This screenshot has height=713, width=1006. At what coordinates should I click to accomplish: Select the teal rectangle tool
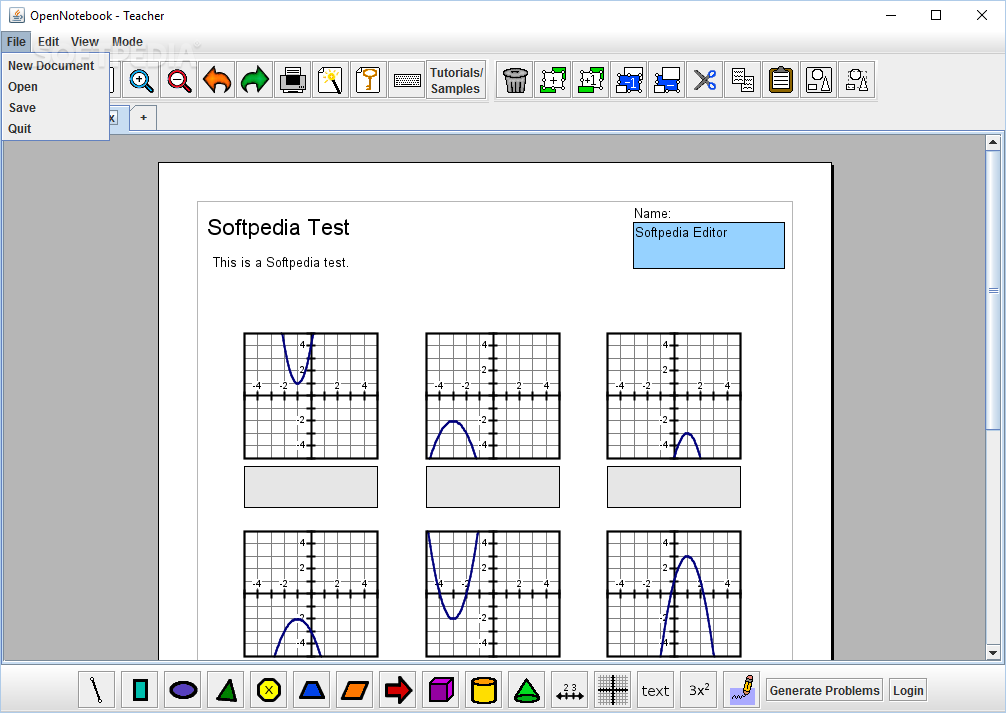coord(140,690)
